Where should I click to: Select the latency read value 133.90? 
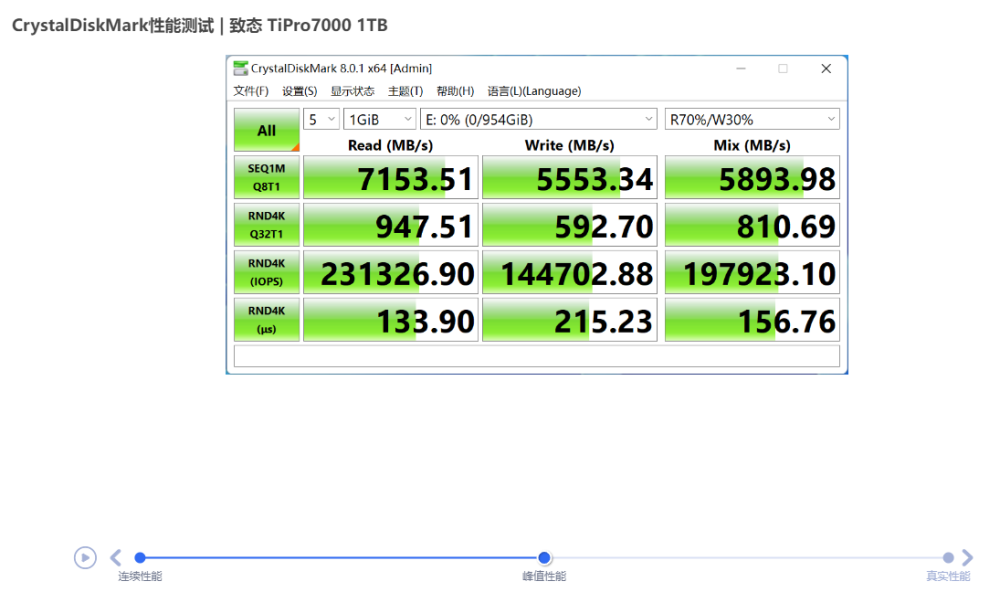tap(390, 320)
